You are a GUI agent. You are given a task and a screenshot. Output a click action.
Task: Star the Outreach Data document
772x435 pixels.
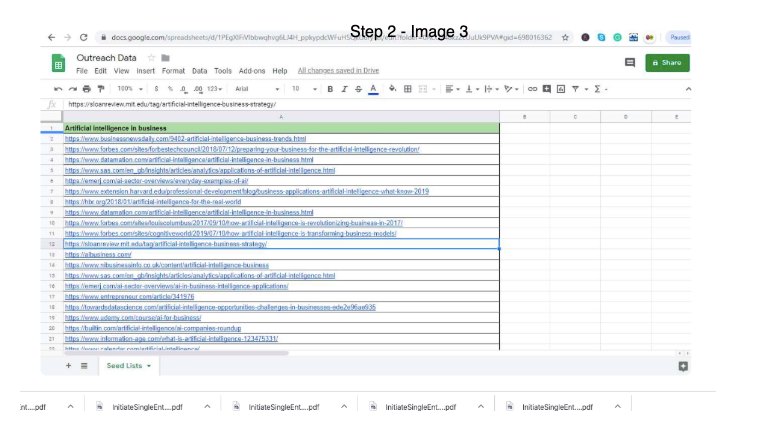pyautogui.click(x=151, y=58)
